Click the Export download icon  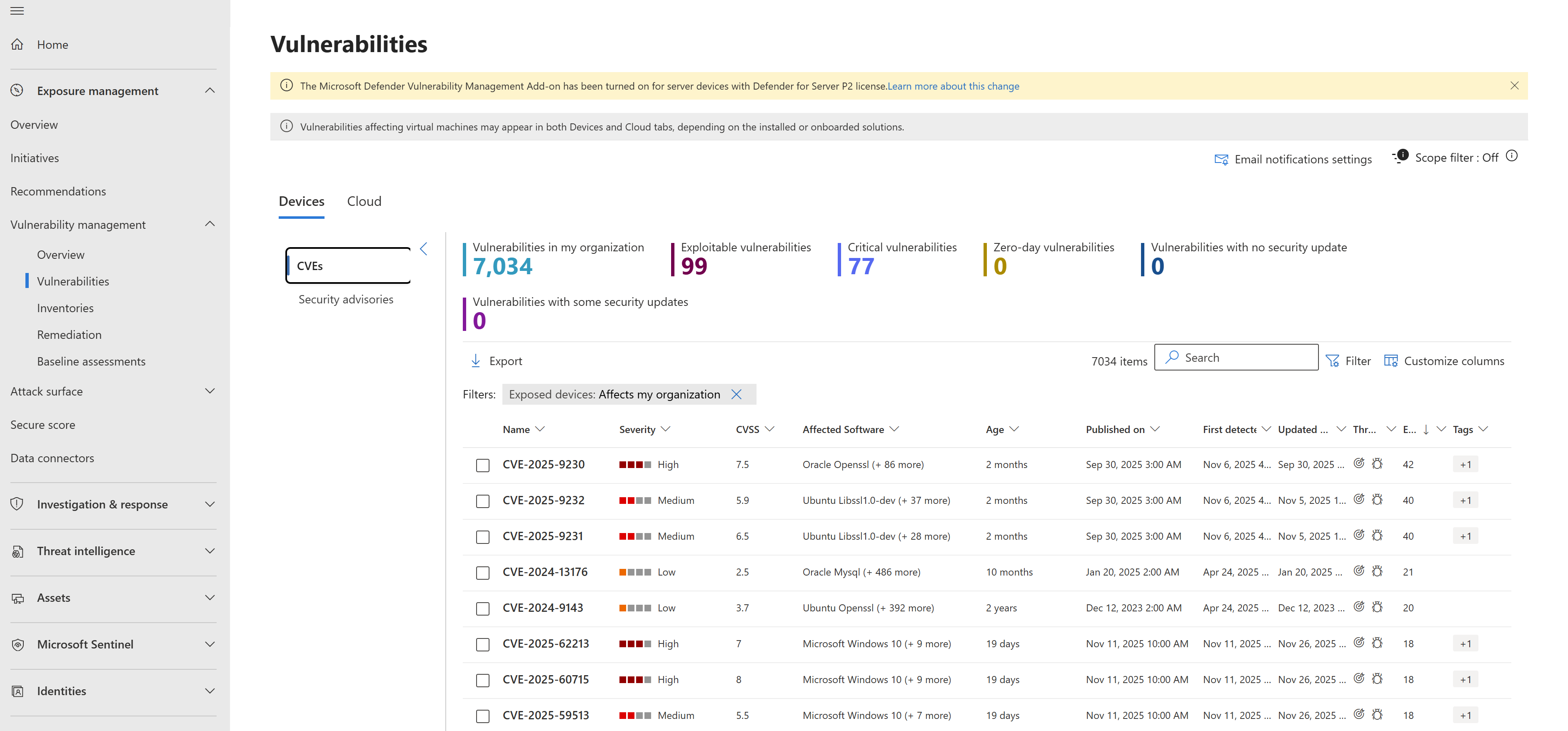[x=475, y=360]
